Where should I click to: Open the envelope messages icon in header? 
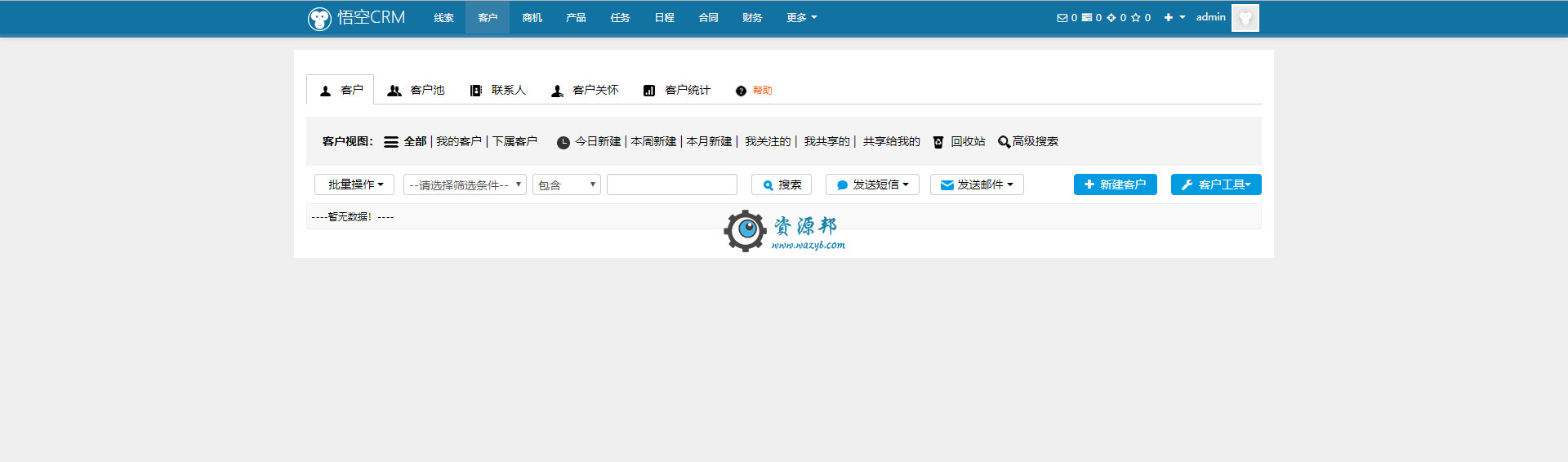[x=1062, y=18]
